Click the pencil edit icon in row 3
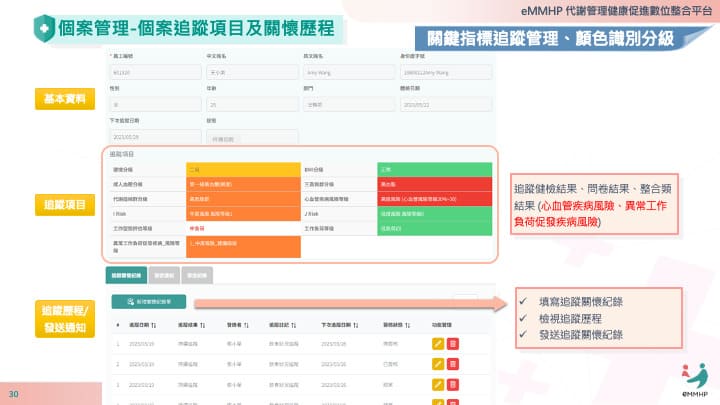Image resolution: width=720 pixels, height=405 pixels. [x=438, y=382]
